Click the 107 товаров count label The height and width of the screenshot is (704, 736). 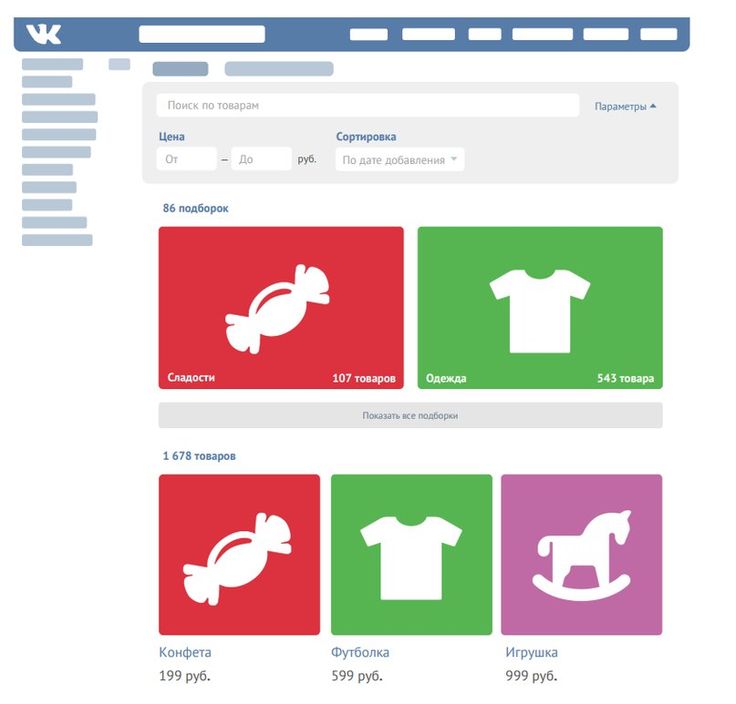pos(364,378)
